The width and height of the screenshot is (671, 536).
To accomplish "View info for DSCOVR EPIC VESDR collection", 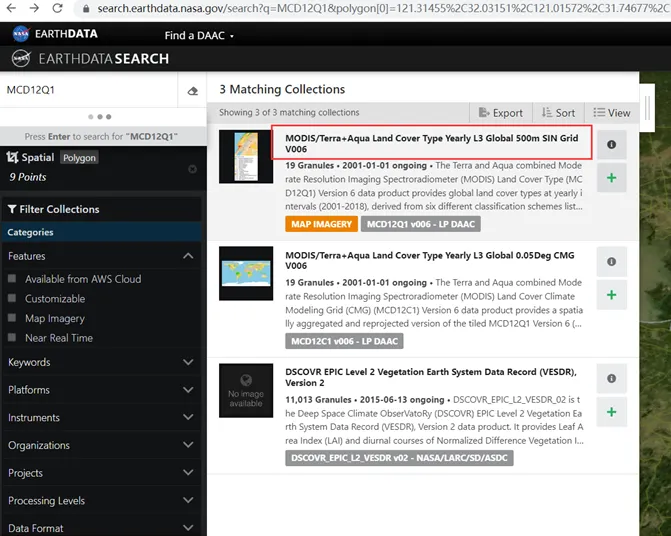I will coord(612,378).
